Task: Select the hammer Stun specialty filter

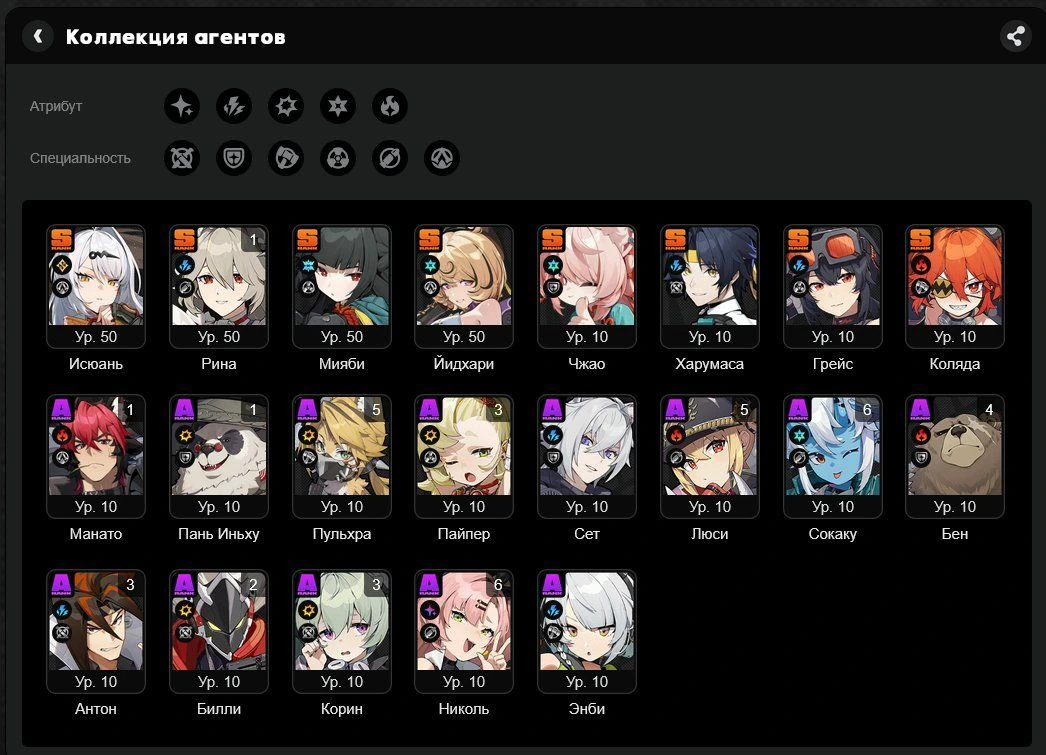Action: click(x=286, y=158)
